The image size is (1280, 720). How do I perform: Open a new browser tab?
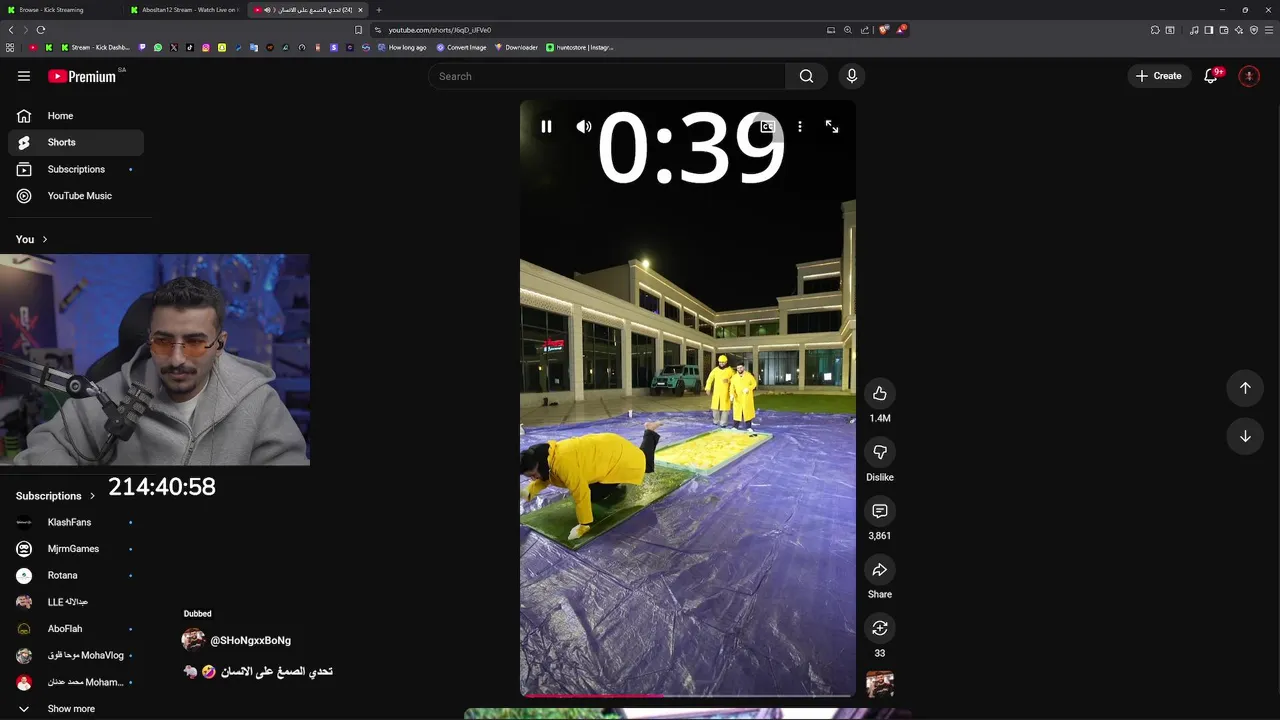[x=379, y=10]
